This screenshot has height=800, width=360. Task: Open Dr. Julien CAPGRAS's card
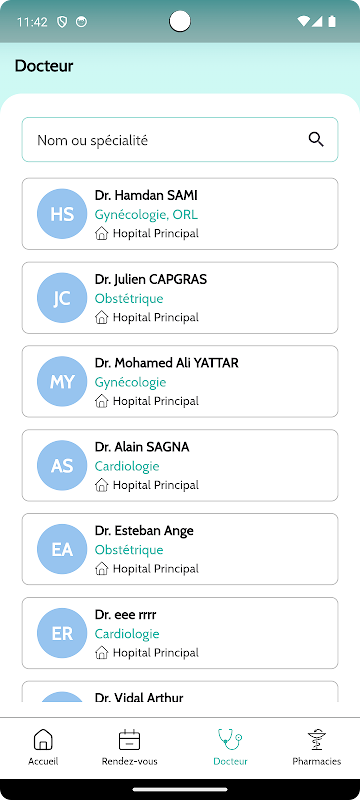point(180,298)
